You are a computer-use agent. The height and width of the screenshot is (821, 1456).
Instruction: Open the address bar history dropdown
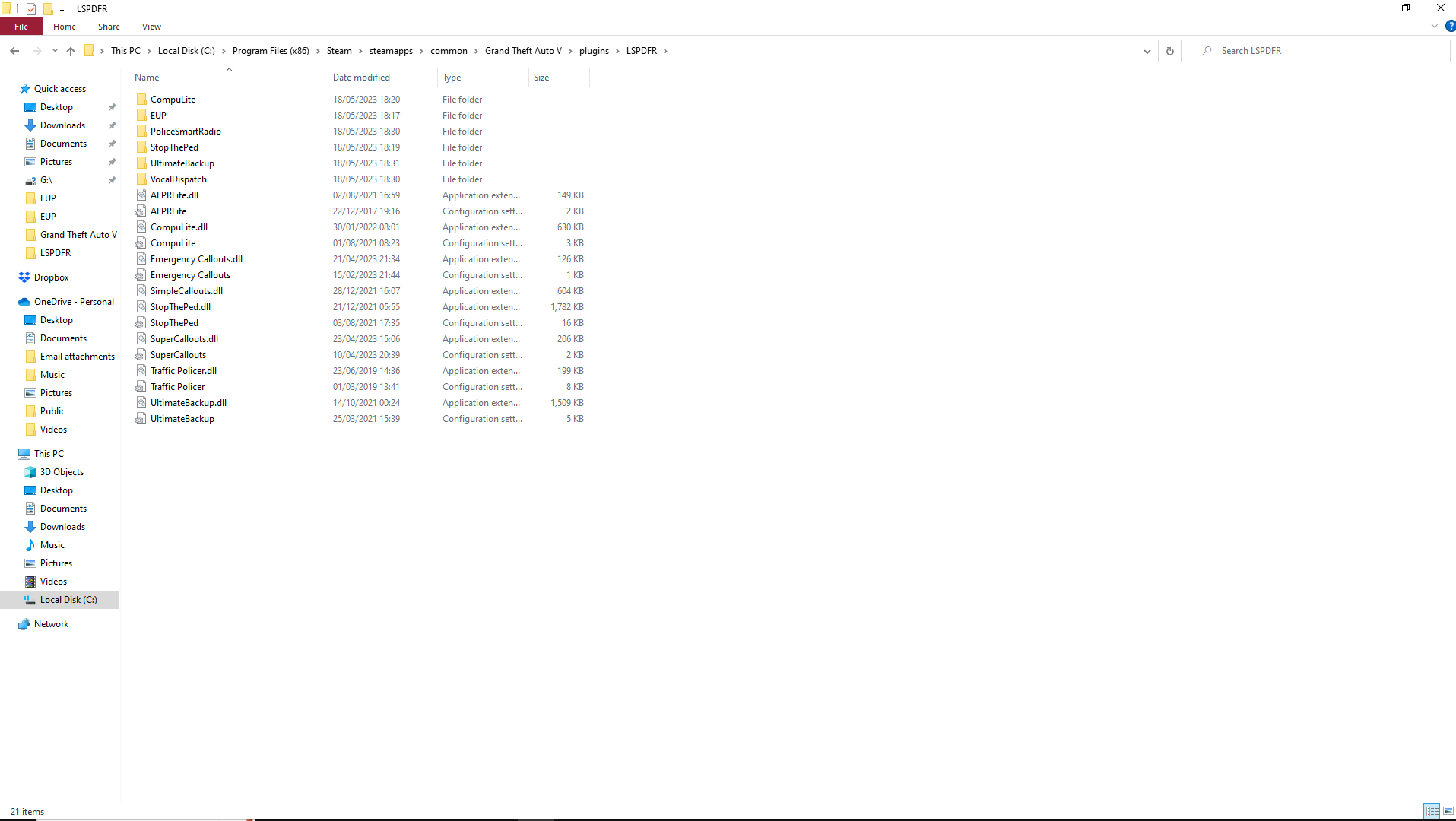tap(1147, 51)
